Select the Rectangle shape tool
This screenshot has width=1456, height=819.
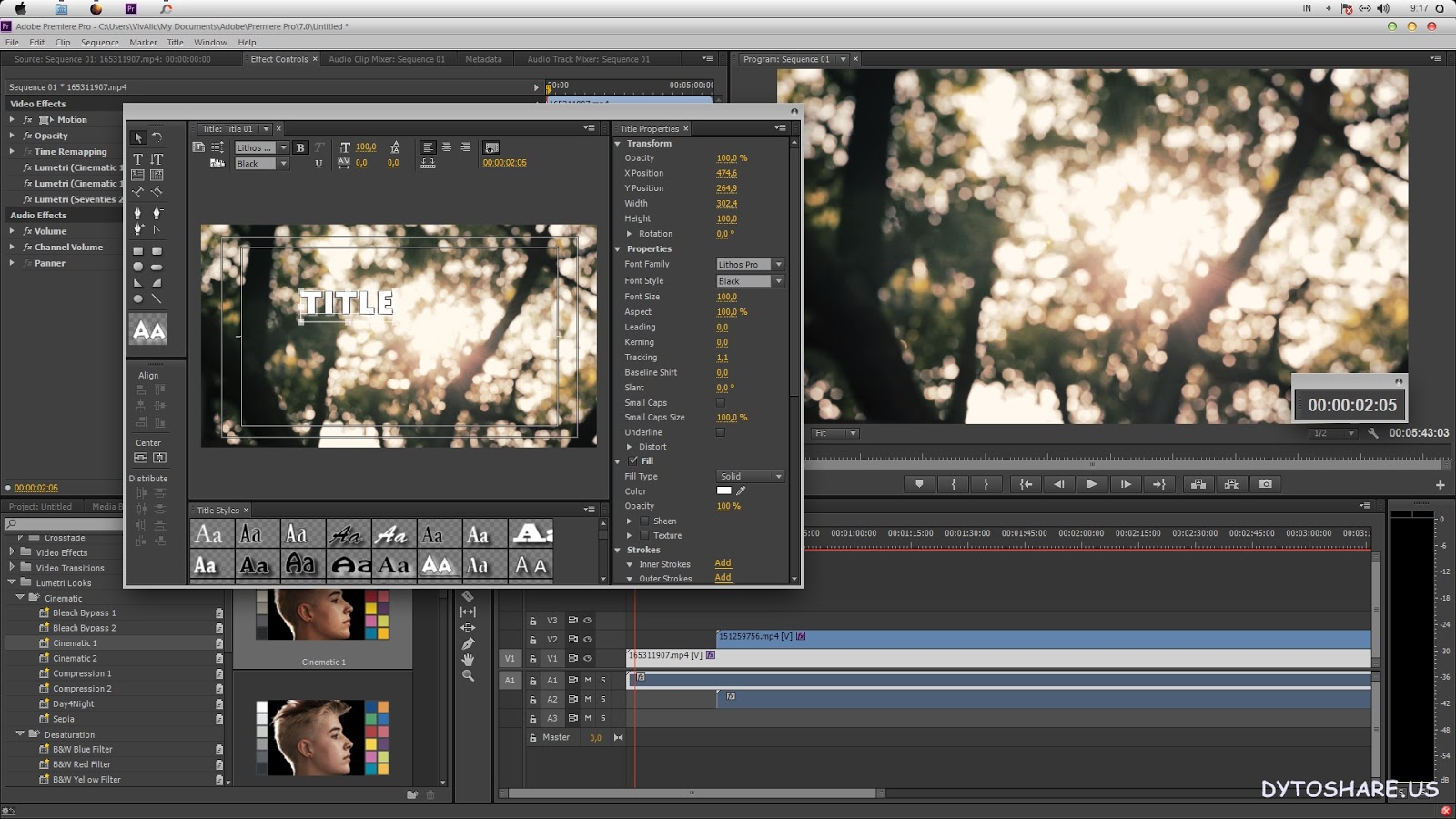137,250
